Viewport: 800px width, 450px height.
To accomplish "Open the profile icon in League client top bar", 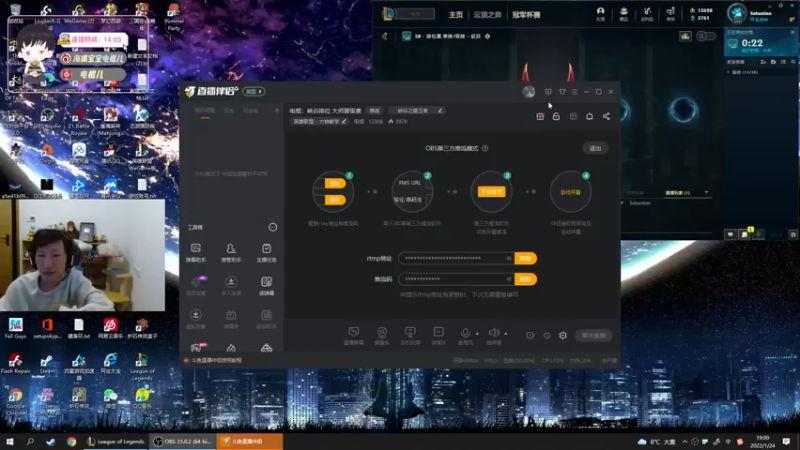I will click(601, 14).
